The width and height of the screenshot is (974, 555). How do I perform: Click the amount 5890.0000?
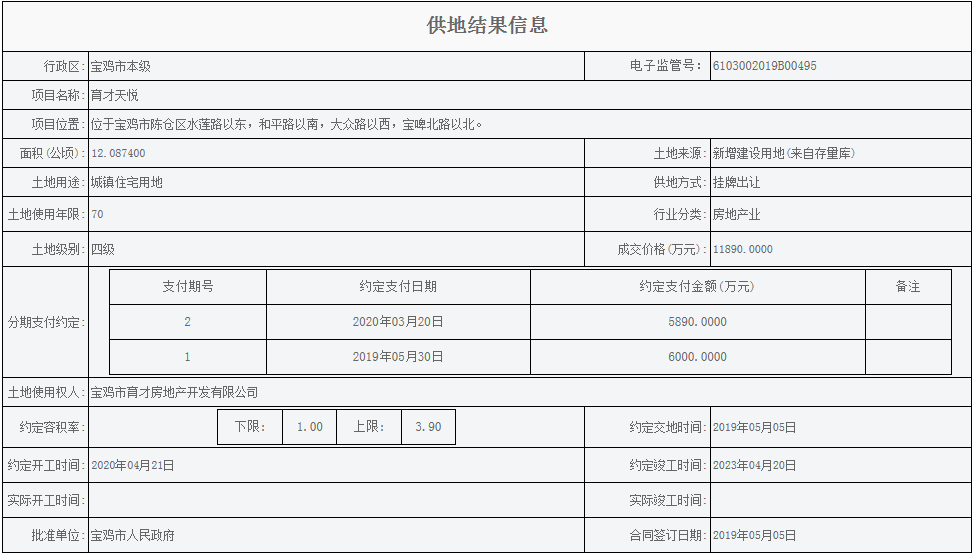(x=698, y=322)
